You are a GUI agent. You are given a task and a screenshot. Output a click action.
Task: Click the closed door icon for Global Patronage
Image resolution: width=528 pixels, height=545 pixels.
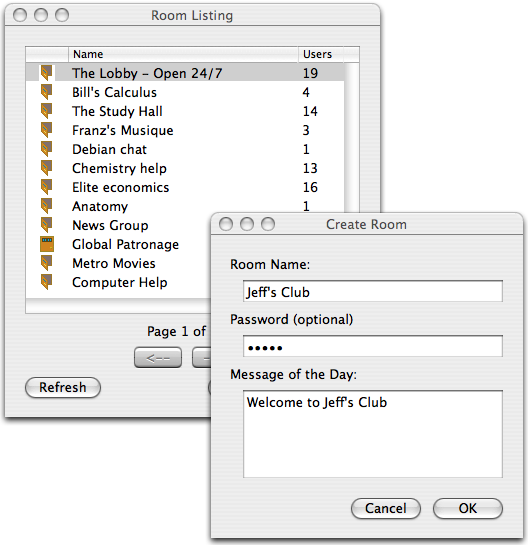pyautogui.click(x=47, y=244)
